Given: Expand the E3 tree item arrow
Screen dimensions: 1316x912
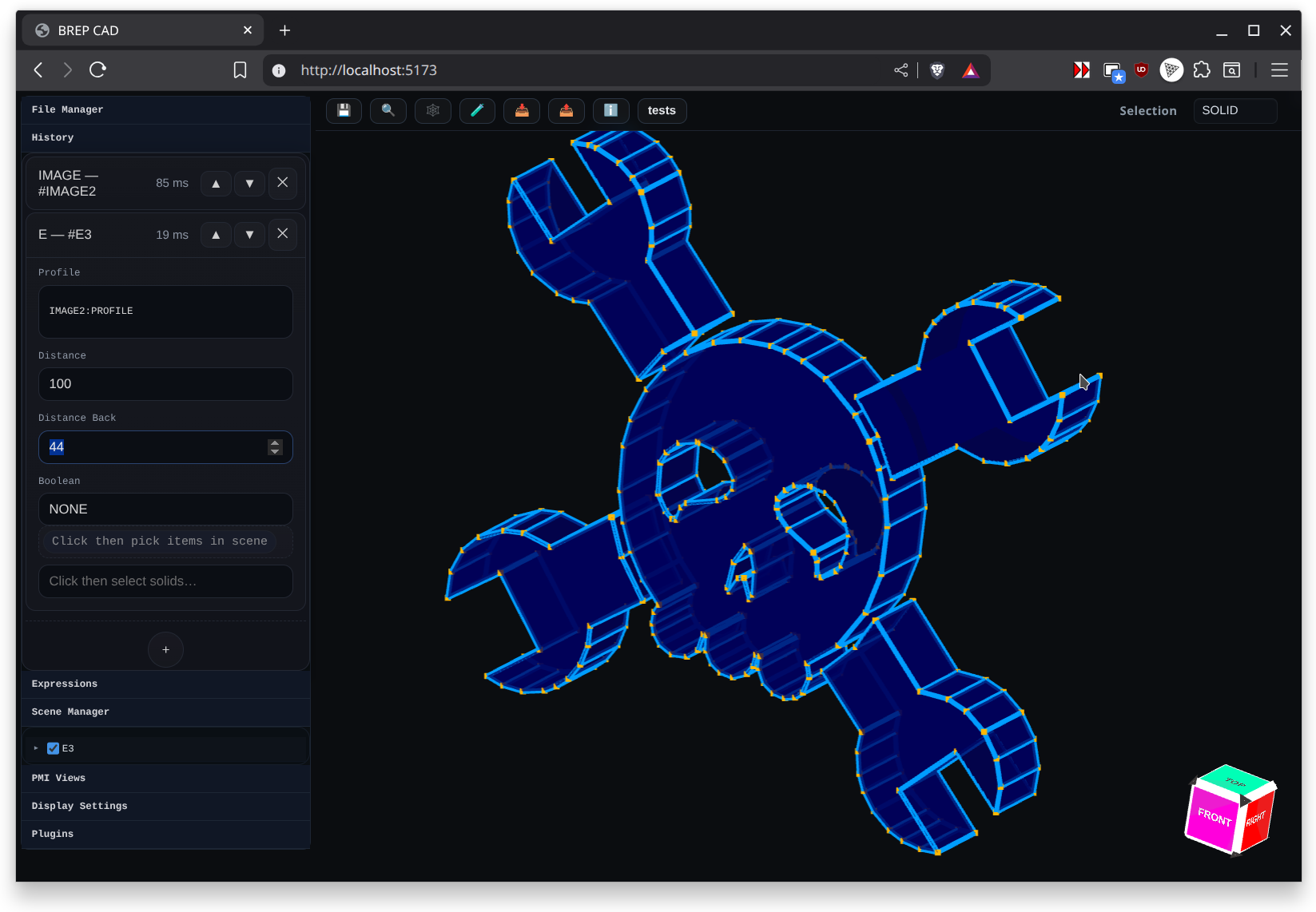Looking at the screenshot, I should 36,748.
